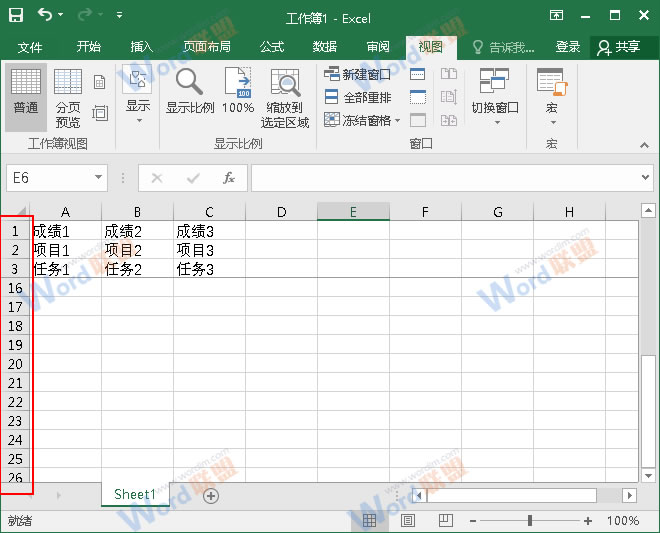The image size is (660, 533).
Task: Click 新建窗口 new window button
Action: point(357,74)
